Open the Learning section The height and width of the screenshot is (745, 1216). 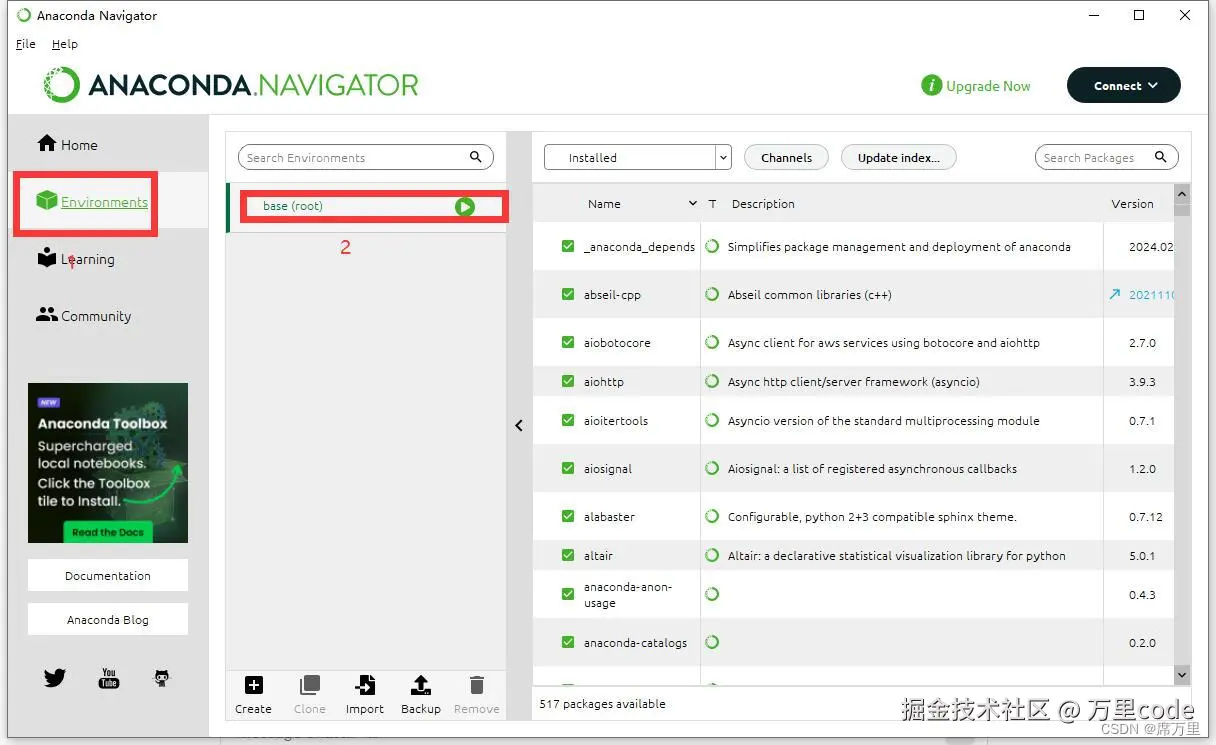[x=76, y=258]
